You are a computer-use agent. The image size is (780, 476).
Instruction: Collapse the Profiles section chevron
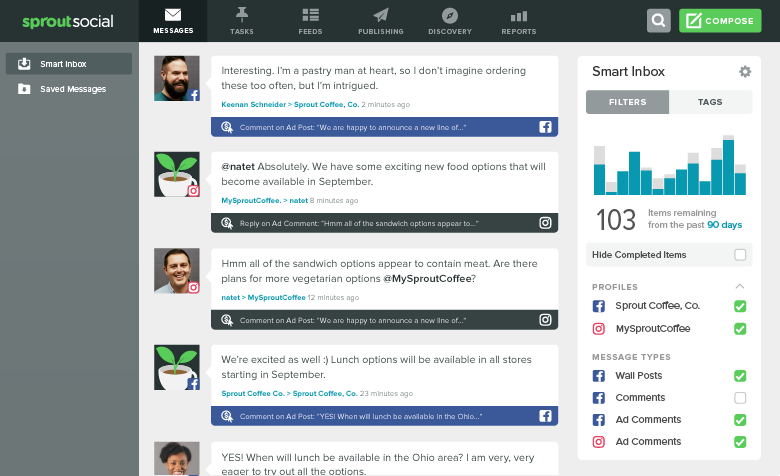coord(740,286)
